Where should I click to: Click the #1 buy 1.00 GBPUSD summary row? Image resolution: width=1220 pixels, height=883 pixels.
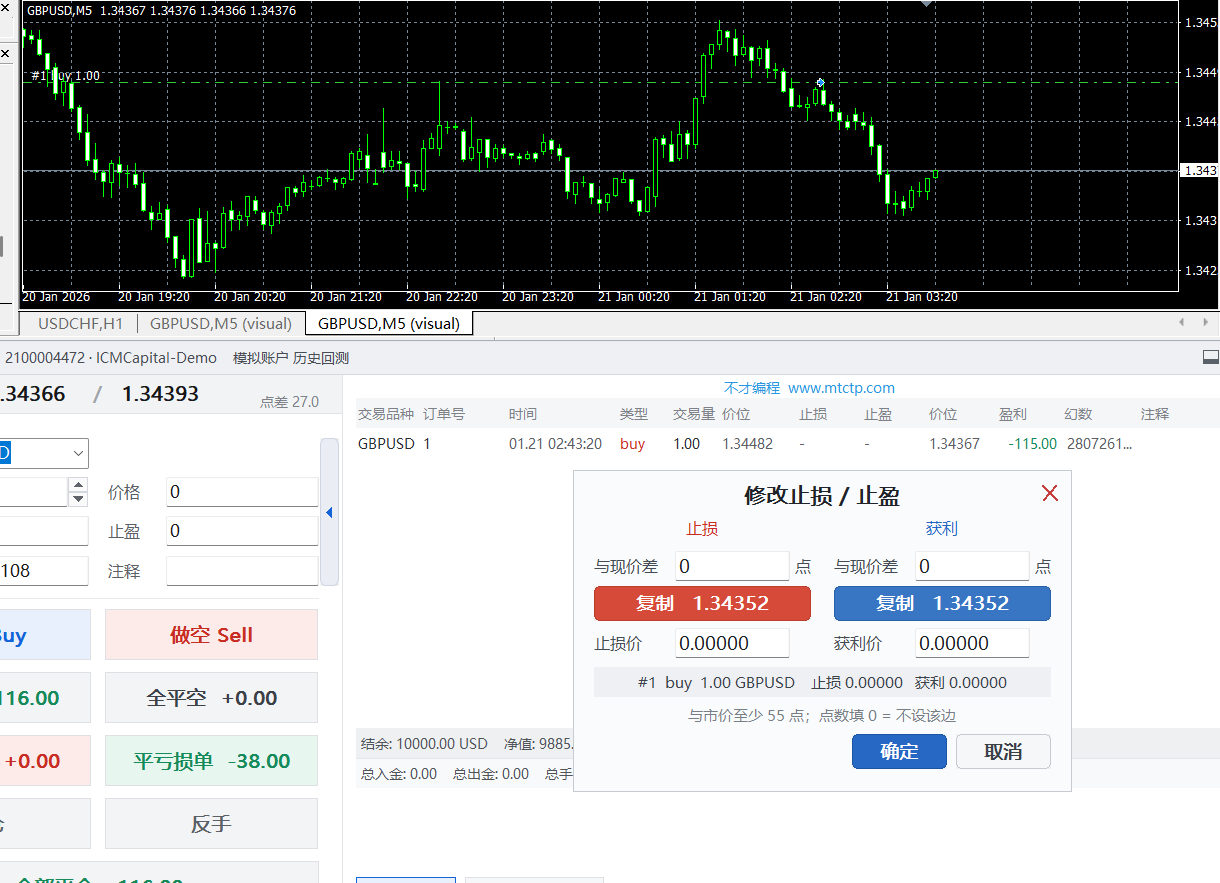tap(822, 682)
